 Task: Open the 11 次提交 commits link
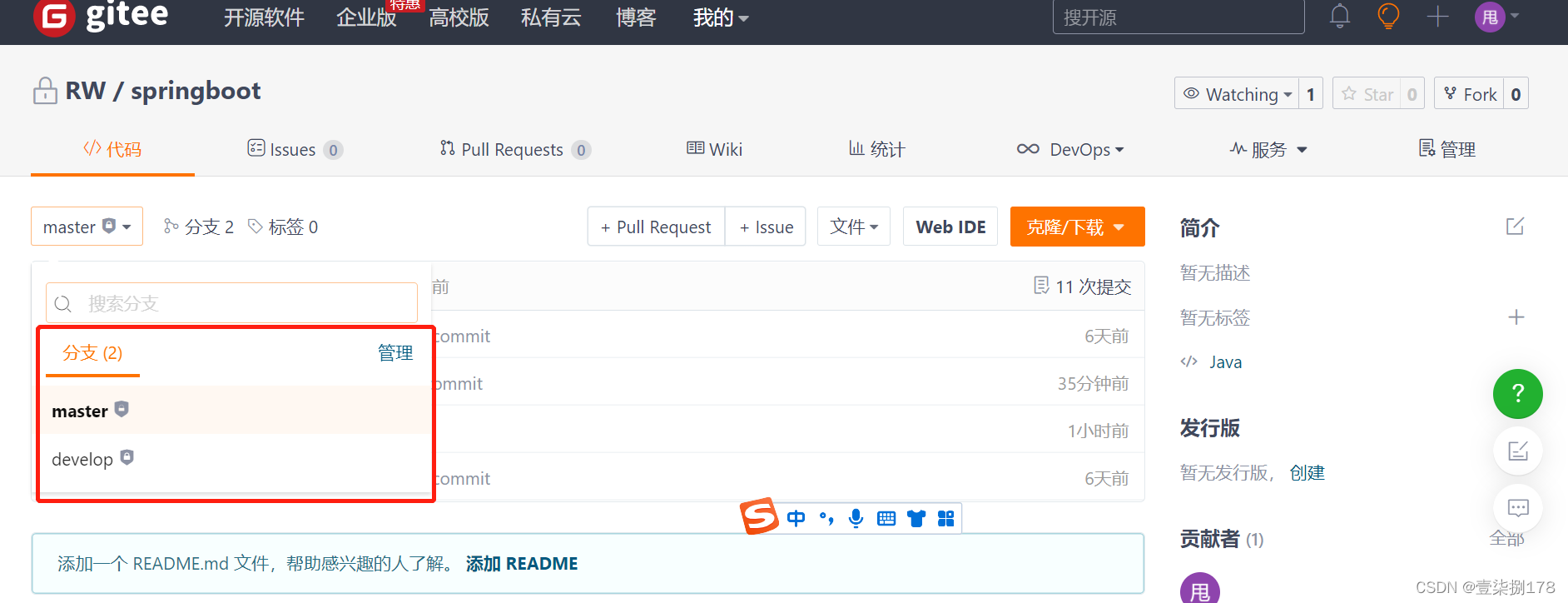pos(1082,287)
